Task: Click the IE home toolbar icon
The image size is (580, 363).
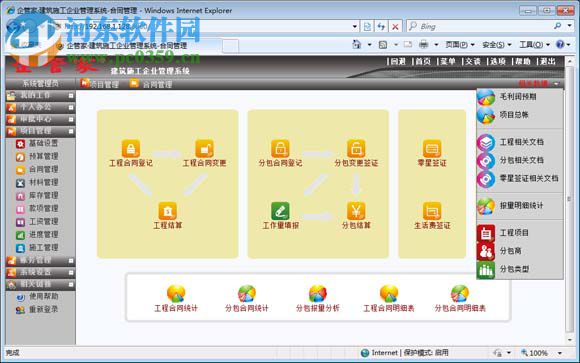Action: pos(357,45)
